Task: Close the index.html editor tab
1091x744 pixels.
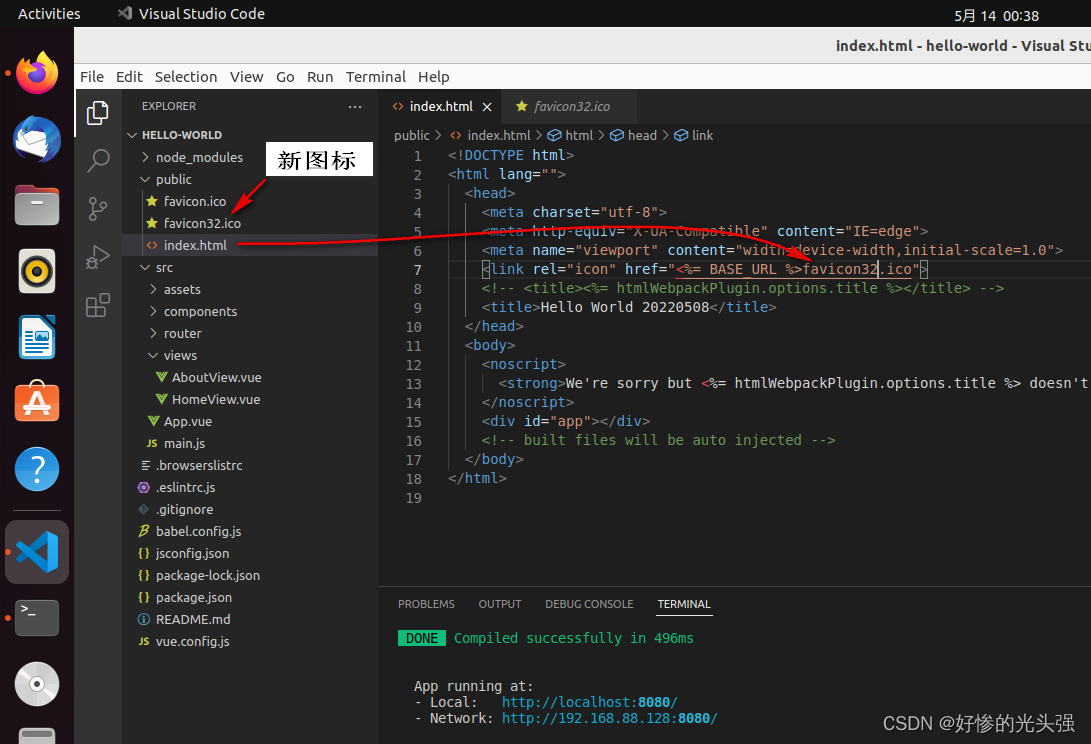Action: click(x=487, y=106)
